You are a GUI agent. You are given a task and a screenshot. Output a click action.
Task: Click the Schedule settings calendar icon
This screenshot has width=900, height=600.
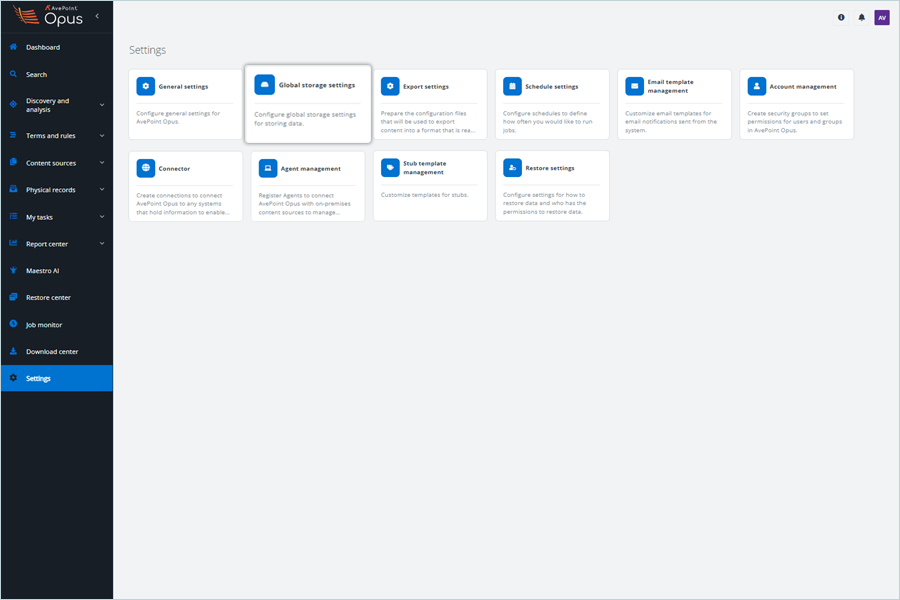click(x=513, y=86)
